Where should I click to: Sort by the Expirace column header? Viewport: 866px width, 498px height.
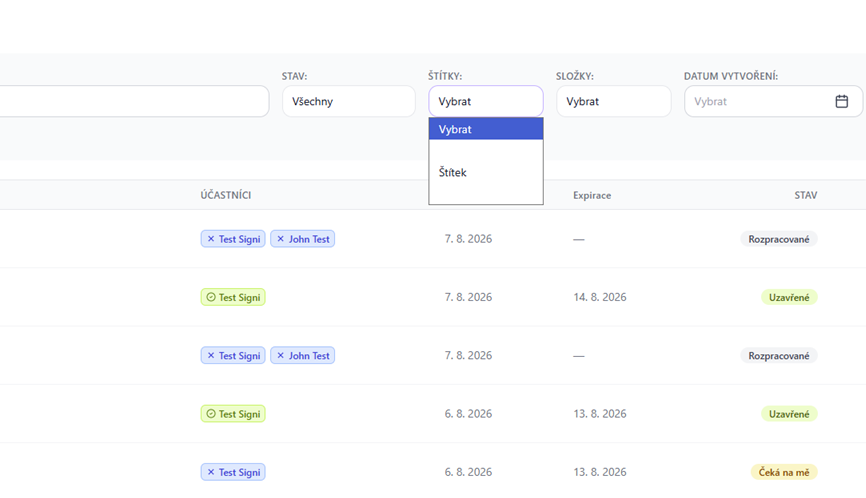coord(592,195)
